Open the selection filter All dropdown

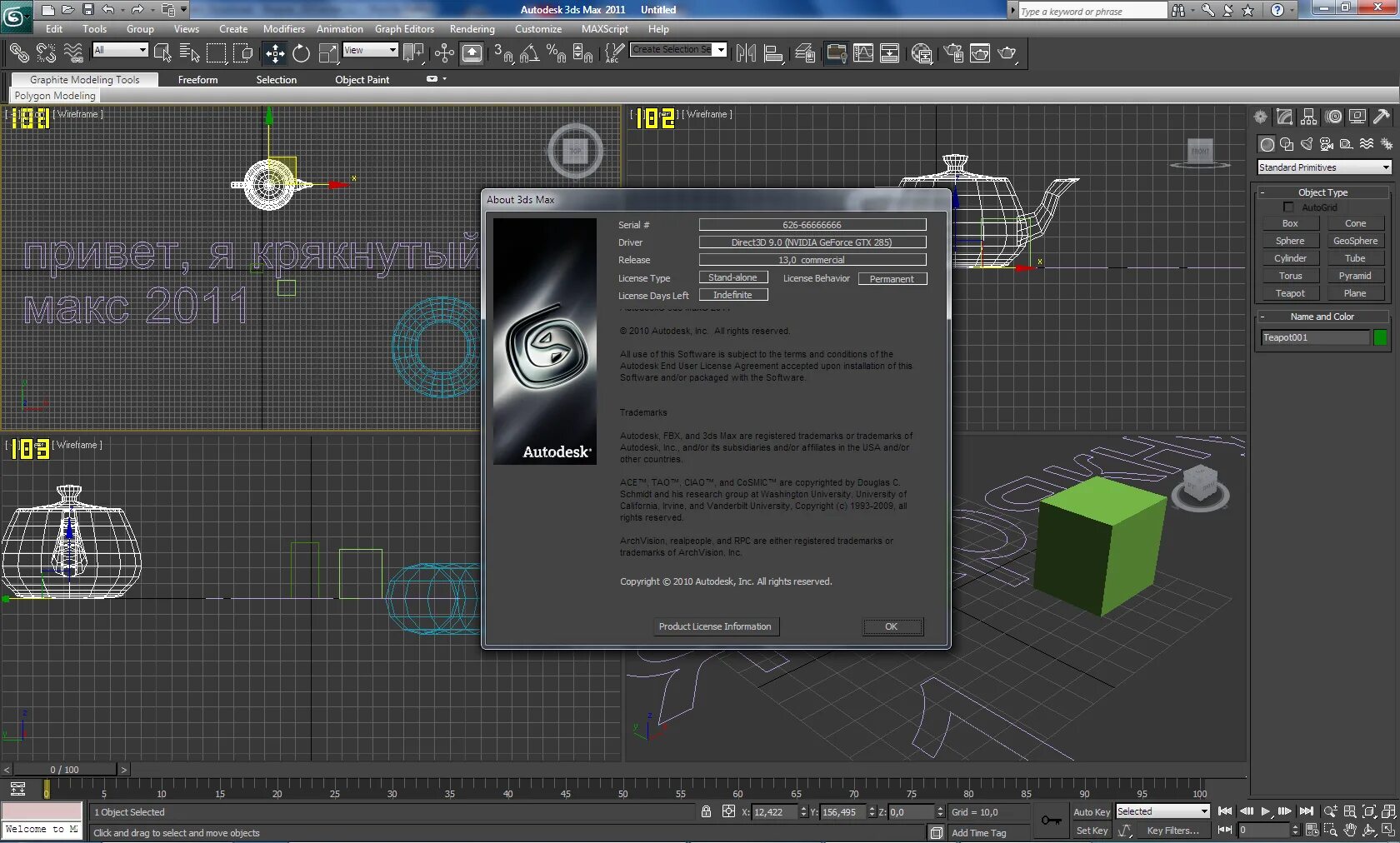tap(120, 50)
